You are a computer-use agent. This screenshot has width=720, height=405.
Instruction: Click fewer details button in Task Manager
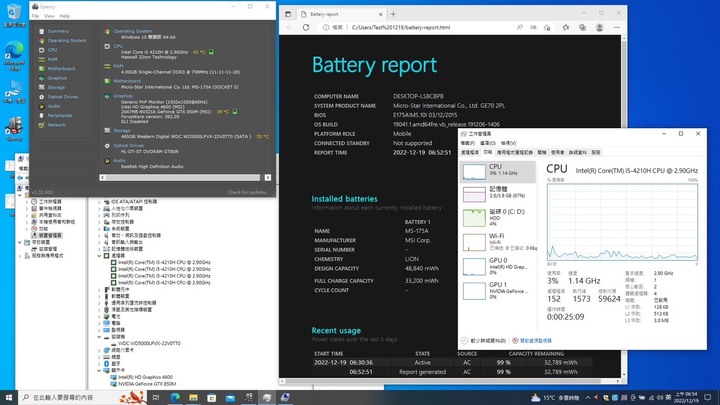tap(484, 341)
